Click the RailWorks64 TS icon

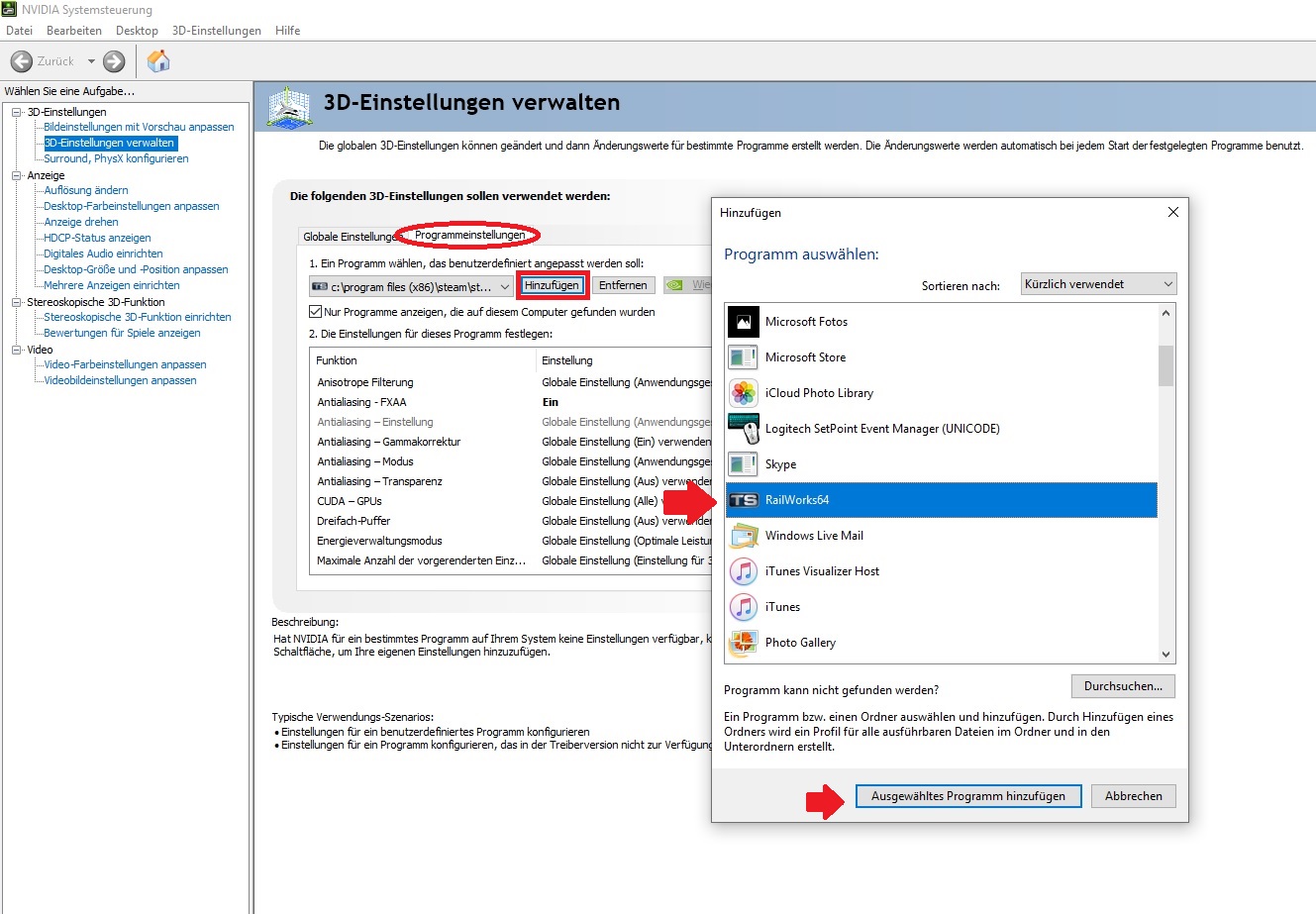(743, 500)
